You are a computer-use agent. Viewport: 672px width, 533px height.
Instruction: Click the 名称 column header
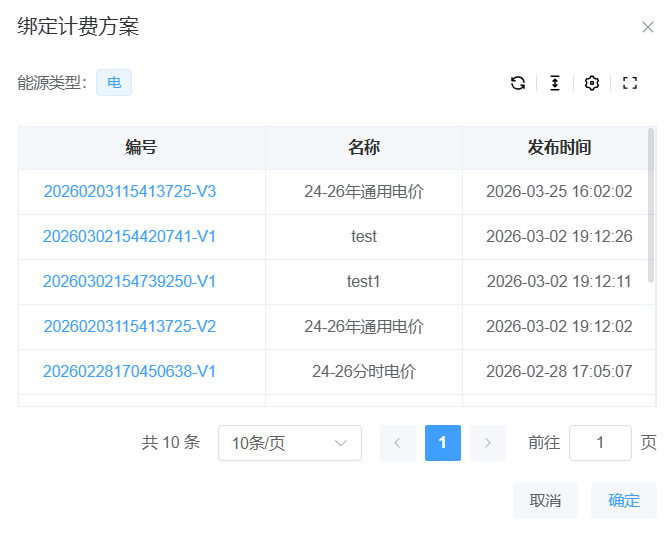click(x=364, y=148)
